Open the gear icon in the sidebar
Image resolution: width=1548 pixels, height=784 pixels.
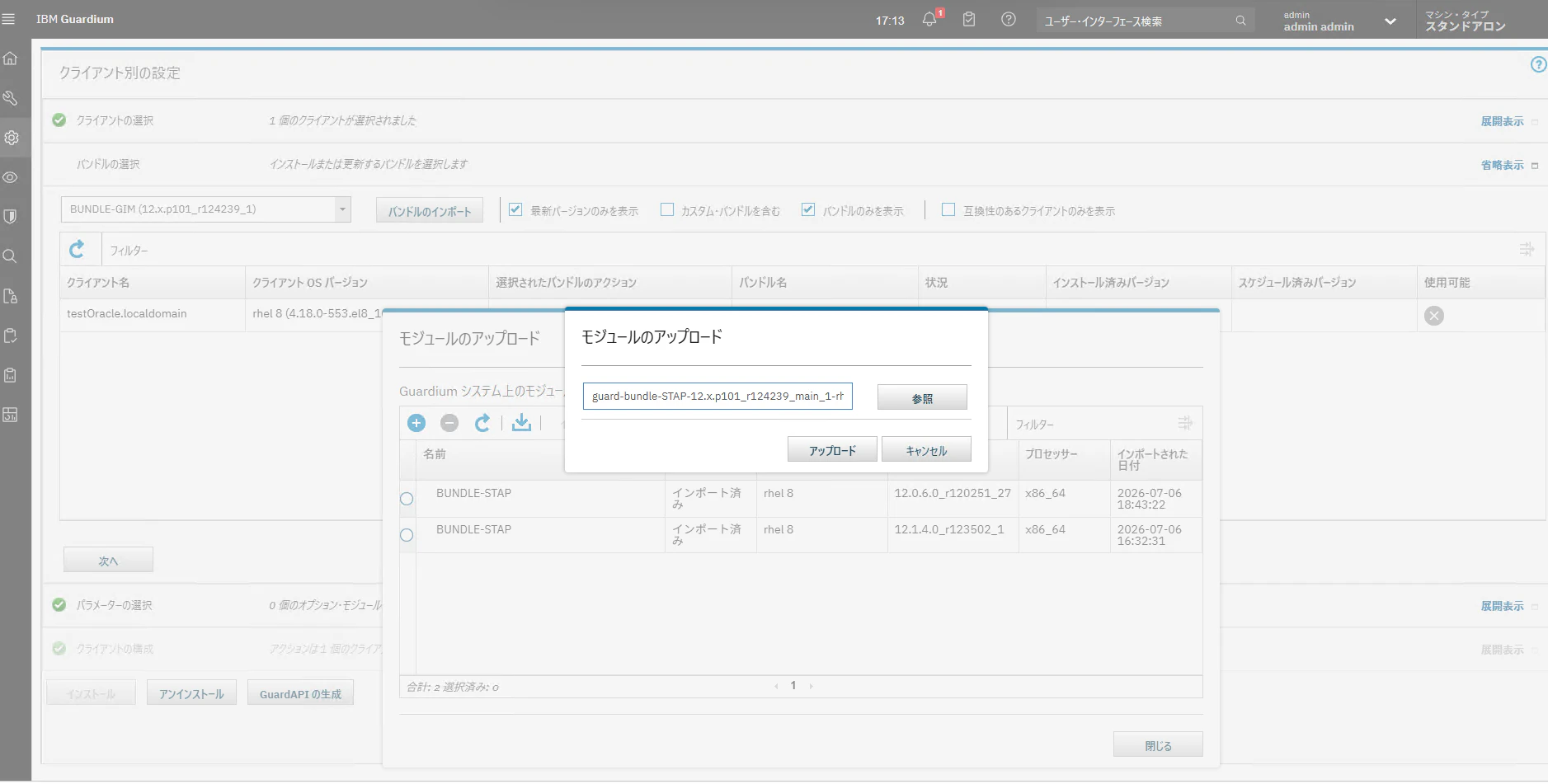point(11,138)
